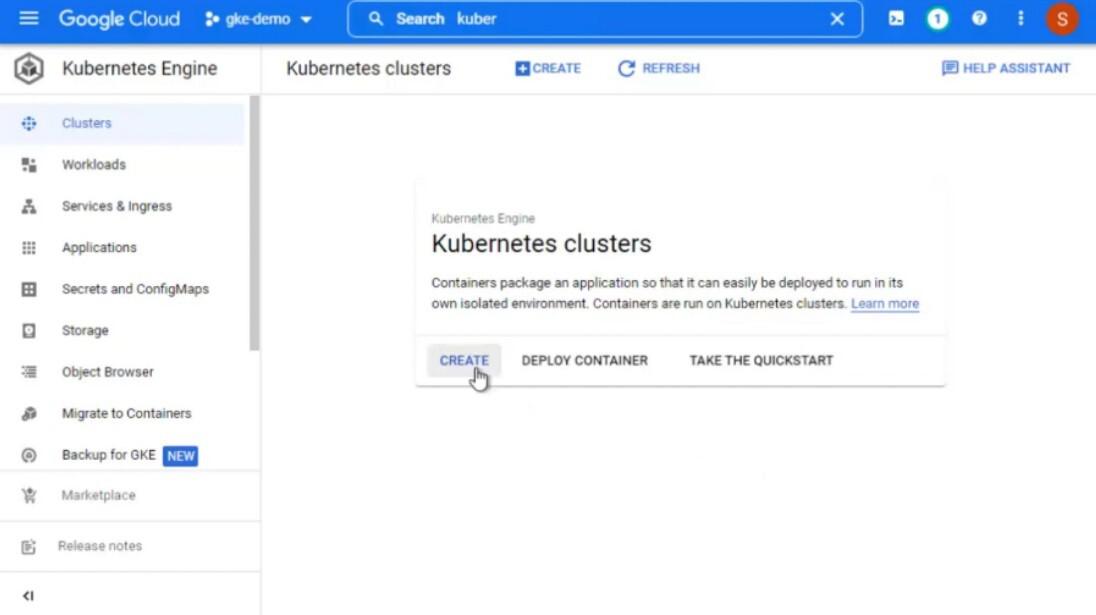Open the three-dot settings menu
The width and height of the screenshot is (1096, 615).
coord(1021,19)
